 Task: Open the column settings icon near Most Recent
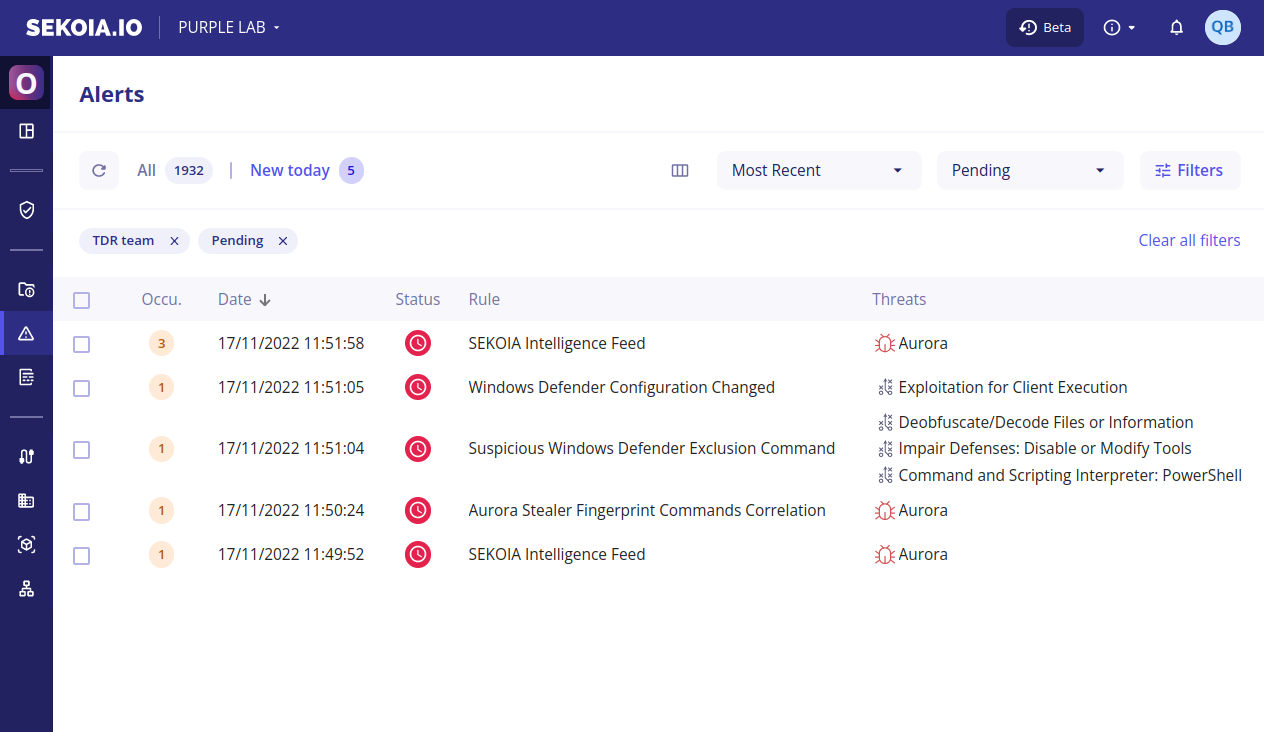pos(680,170)
